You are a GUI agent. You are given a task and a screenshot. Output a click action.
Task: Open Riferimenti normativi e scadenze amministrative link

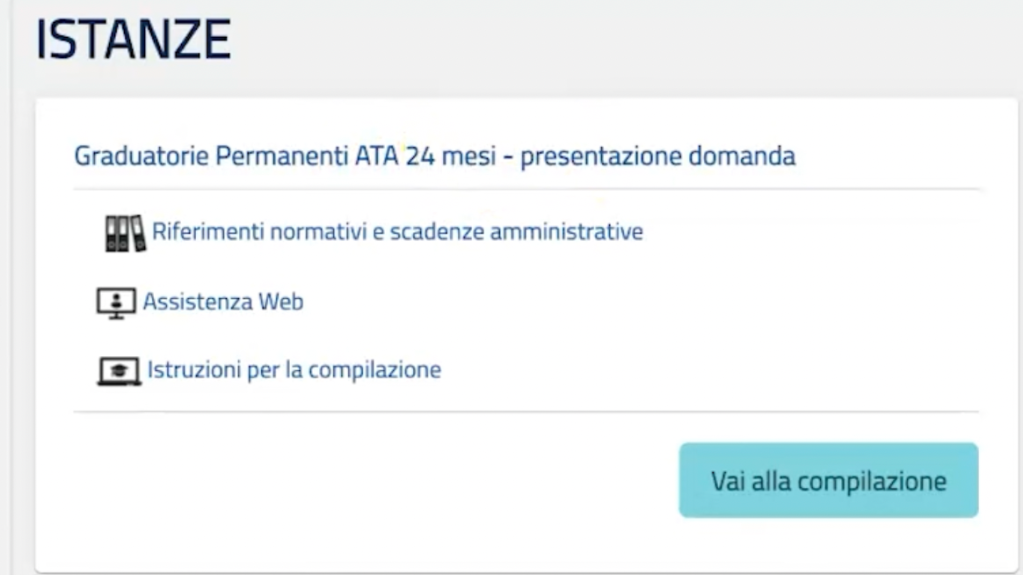397,232
